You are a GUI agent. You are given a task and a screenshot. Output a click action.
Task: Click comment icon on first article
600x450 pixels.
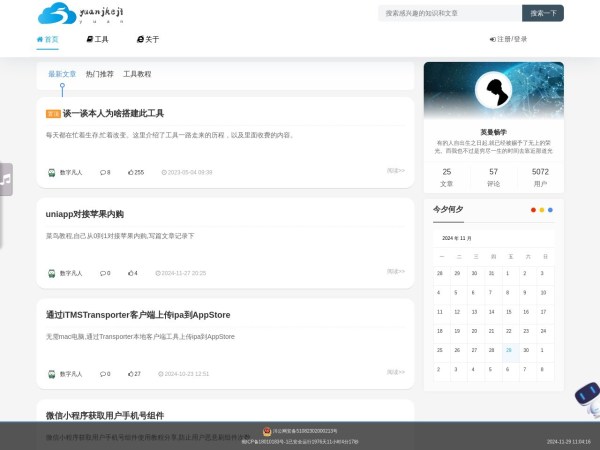(104, 172)
